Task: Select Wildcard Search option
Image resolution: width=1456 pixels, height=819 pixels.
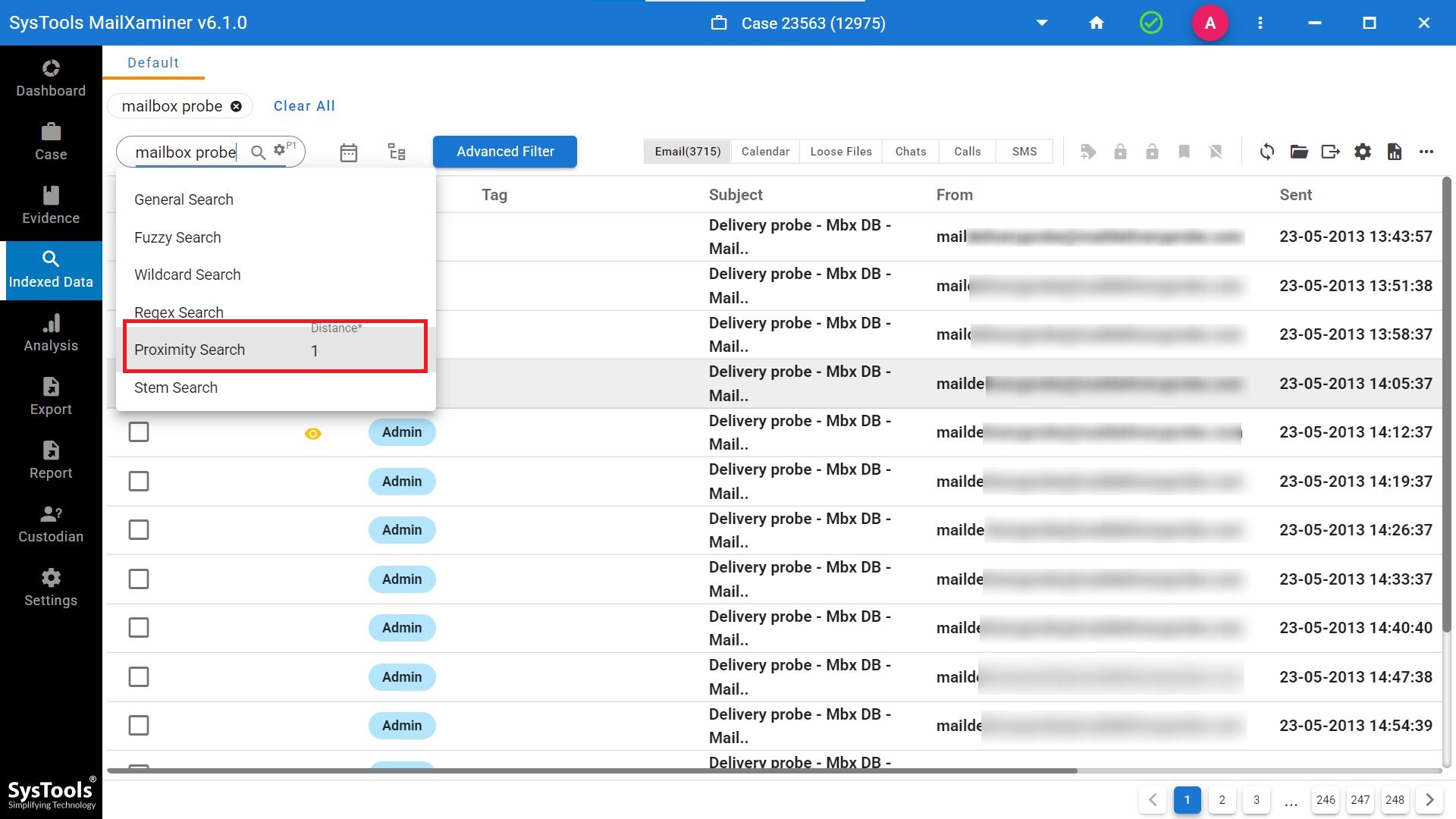Action: coord(276,275)
